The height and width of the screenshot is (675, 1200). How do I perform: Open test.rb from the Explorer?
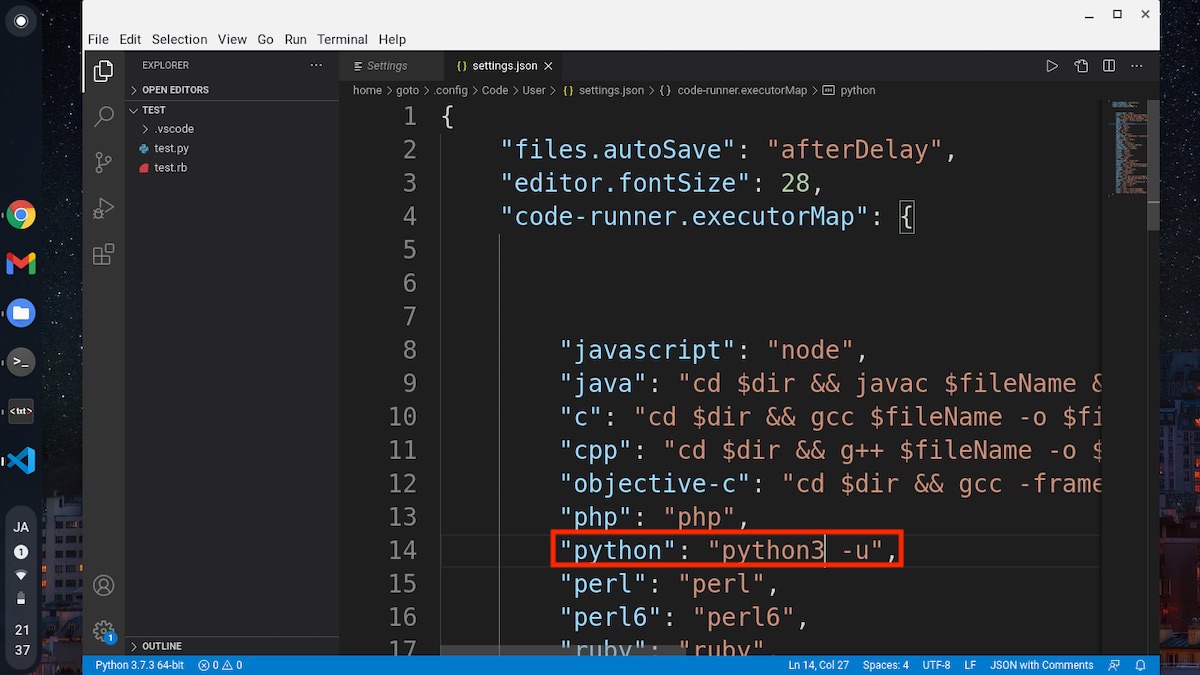[x=170, y=167]
